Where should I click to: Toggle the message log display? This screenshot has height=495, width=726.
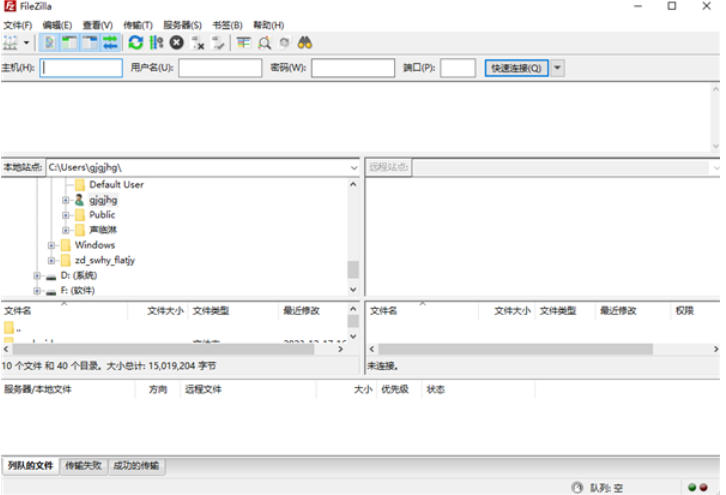[x=50, y=43]
